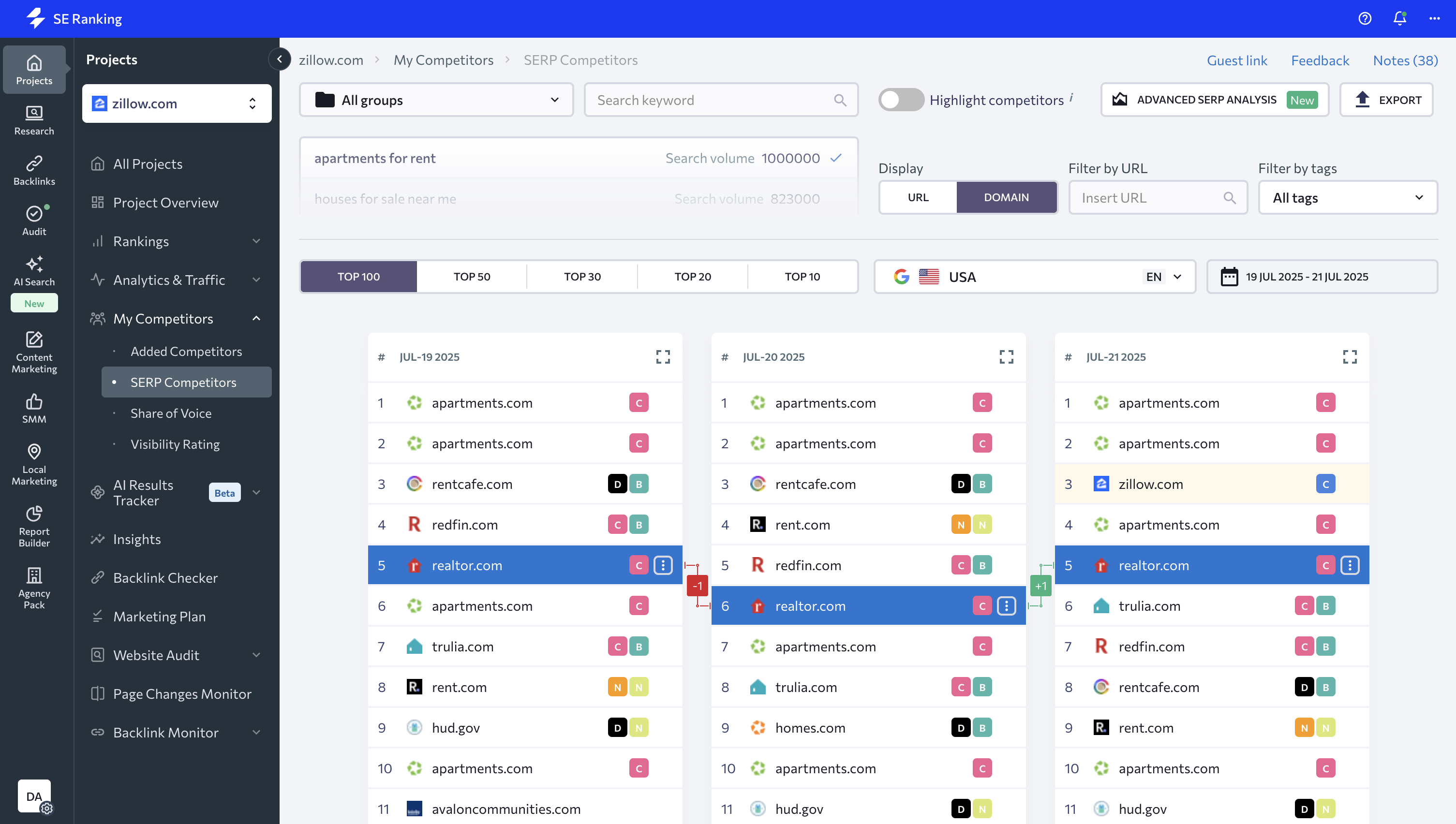
Task: Open Share of Voice menu item
Action: [171, 413]
